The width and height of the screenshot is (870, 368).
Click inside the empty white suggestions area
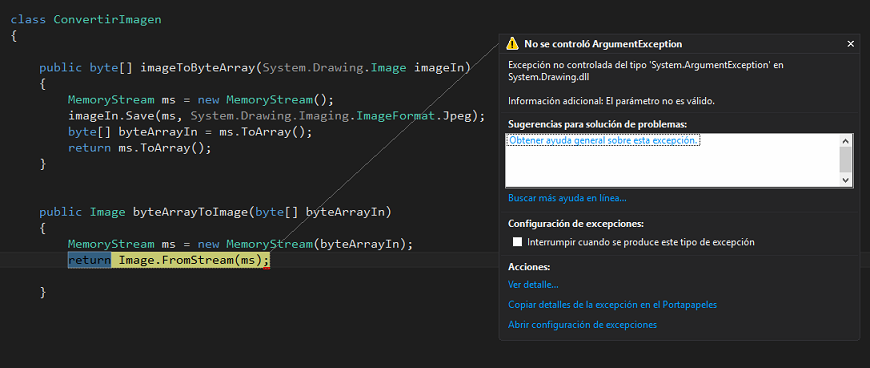pos(671,167)
